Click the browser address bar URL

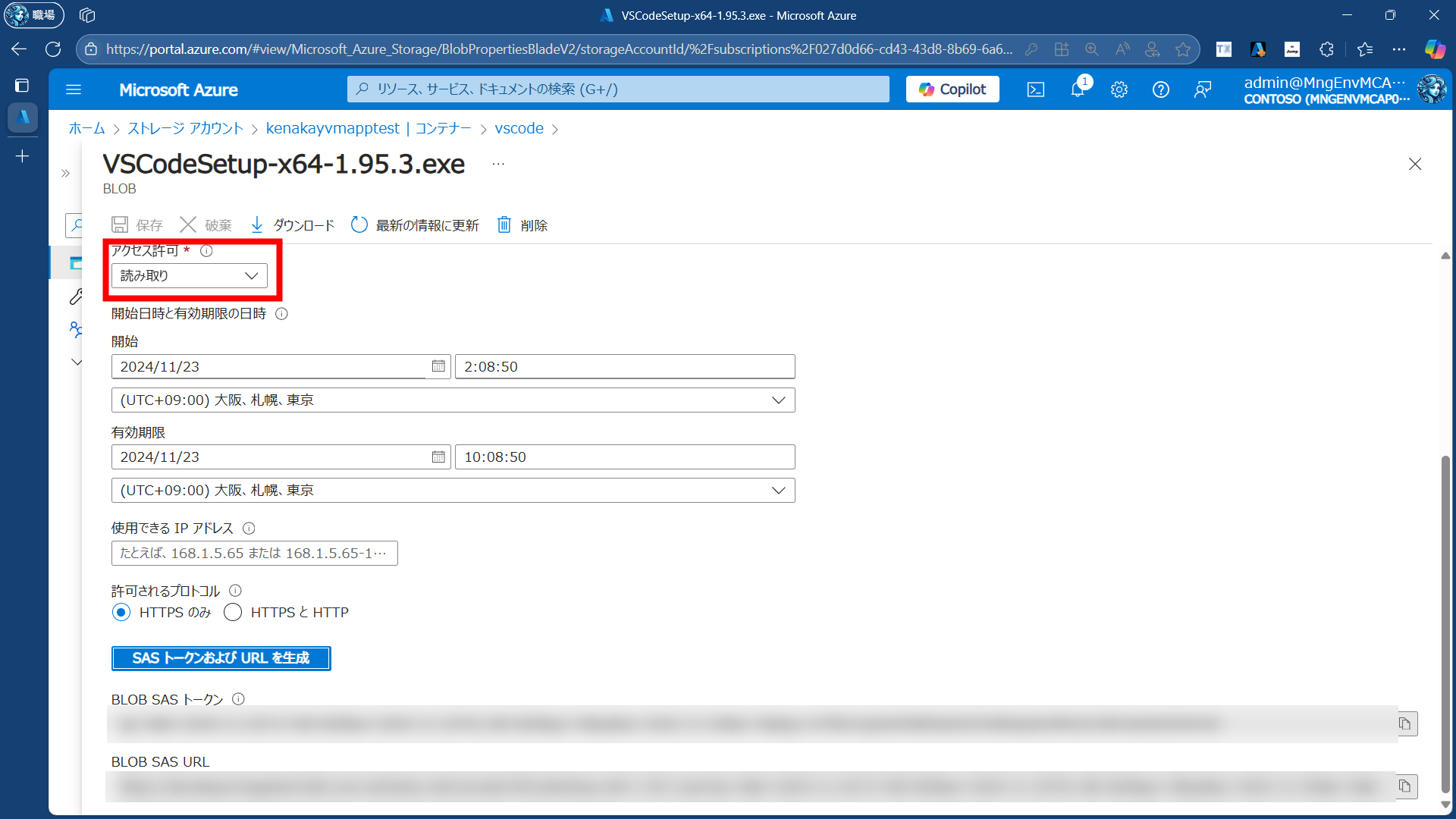559,49
